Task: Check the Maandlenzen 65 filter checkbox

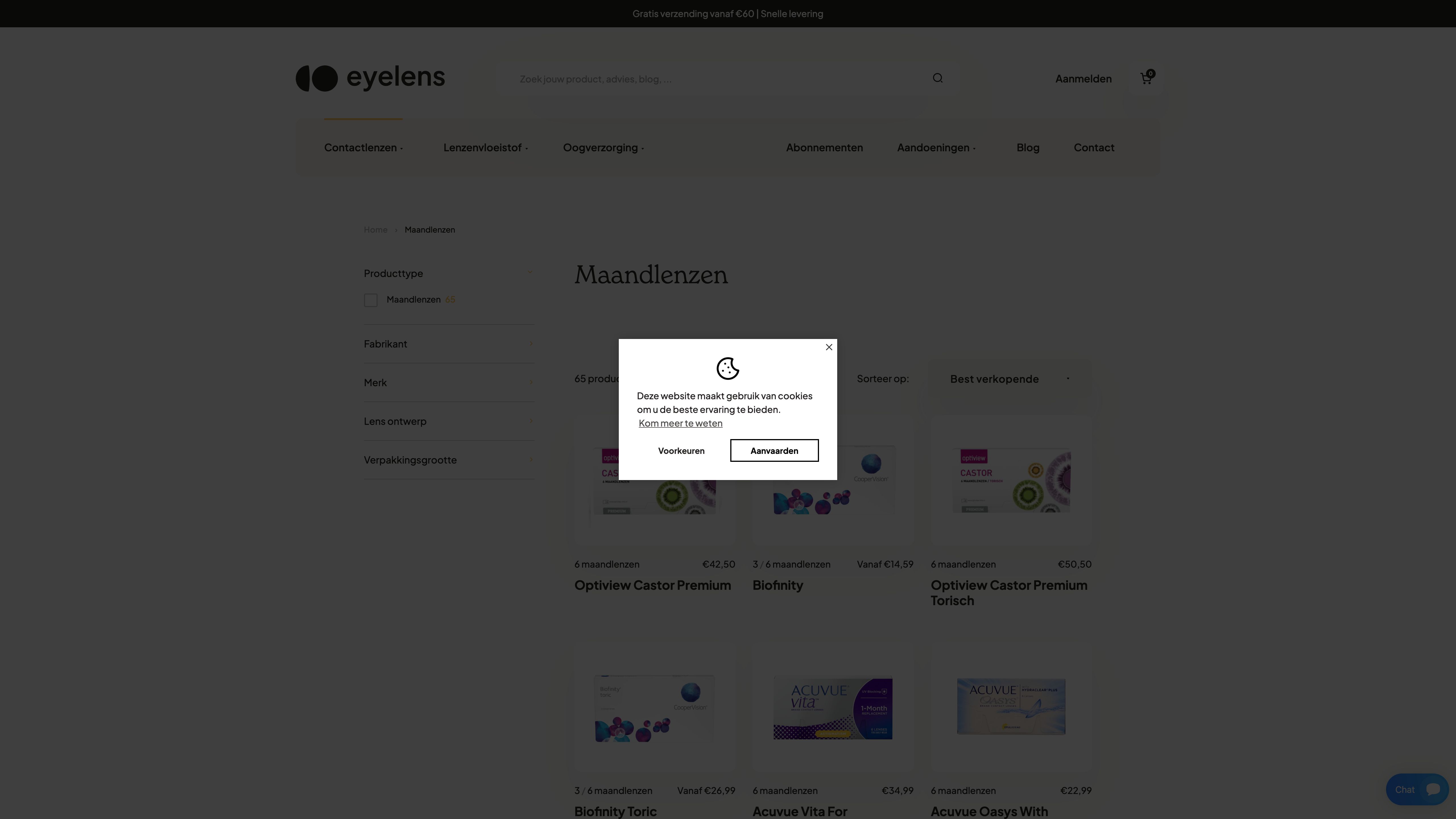Action: 371,300
